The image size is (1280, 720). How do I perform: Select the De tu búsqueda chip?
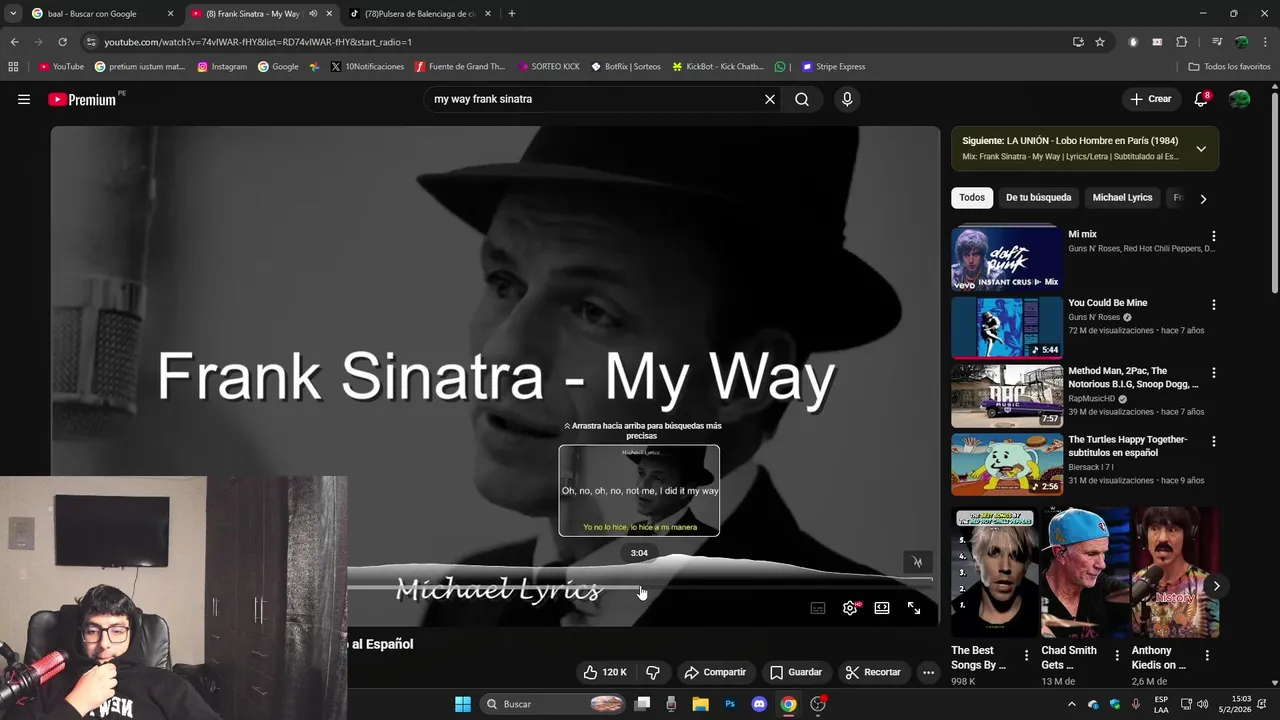[x=1038, y=198]
